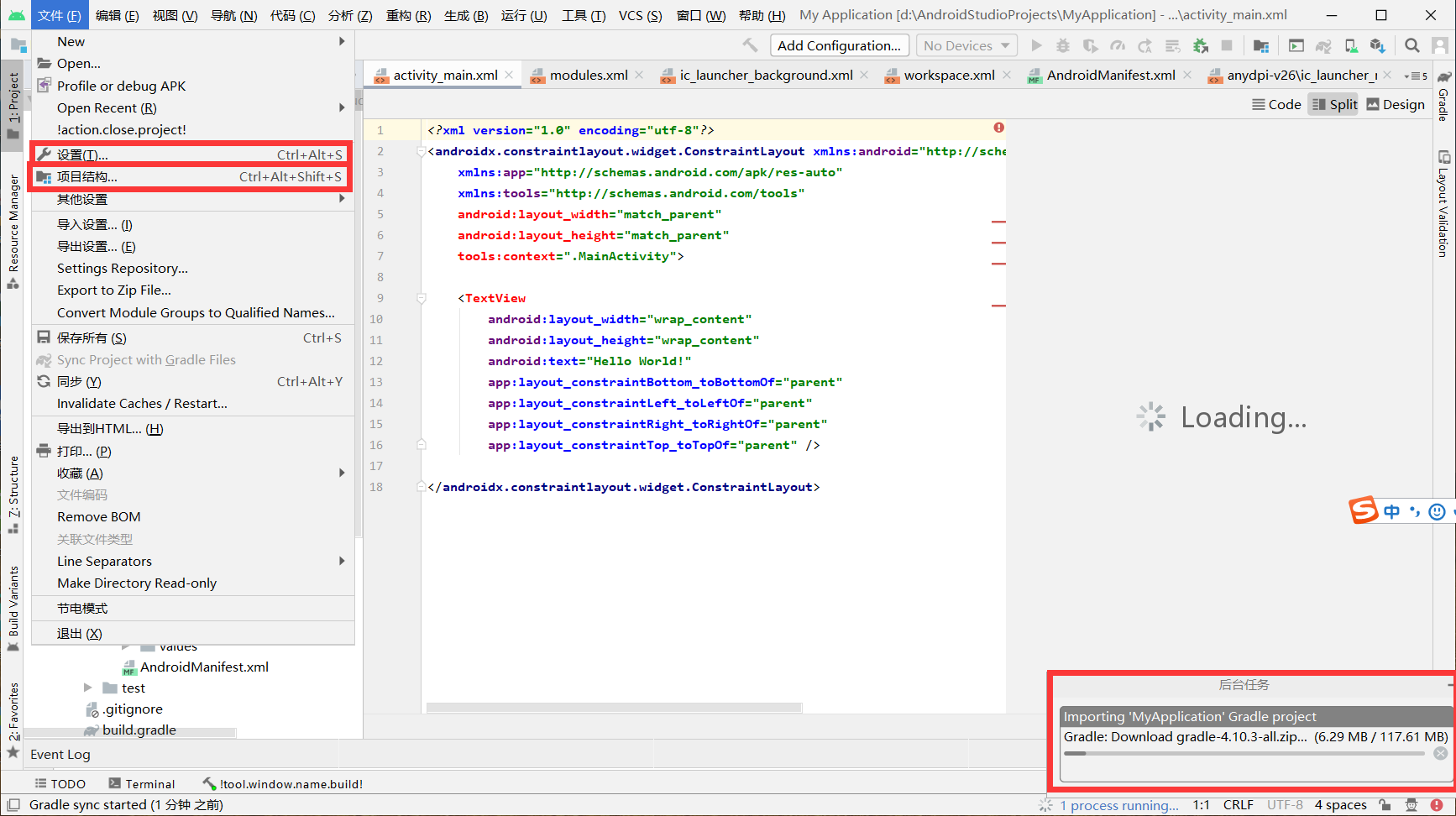Click the Sync Project with Gradle Files icon
1456x816 pixels.
click(1322, 45)
